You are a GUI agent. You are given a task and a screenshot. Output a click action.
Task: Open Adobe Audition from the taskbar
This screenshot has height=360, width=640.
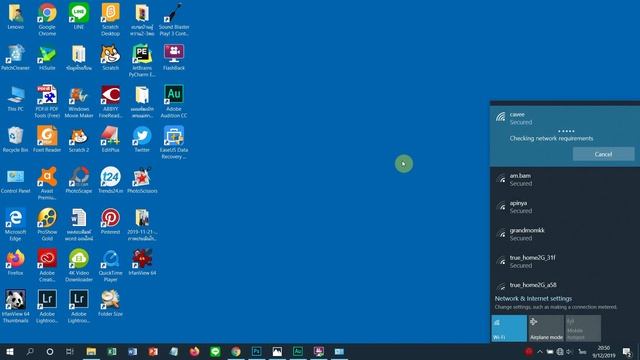pos(298,351)
